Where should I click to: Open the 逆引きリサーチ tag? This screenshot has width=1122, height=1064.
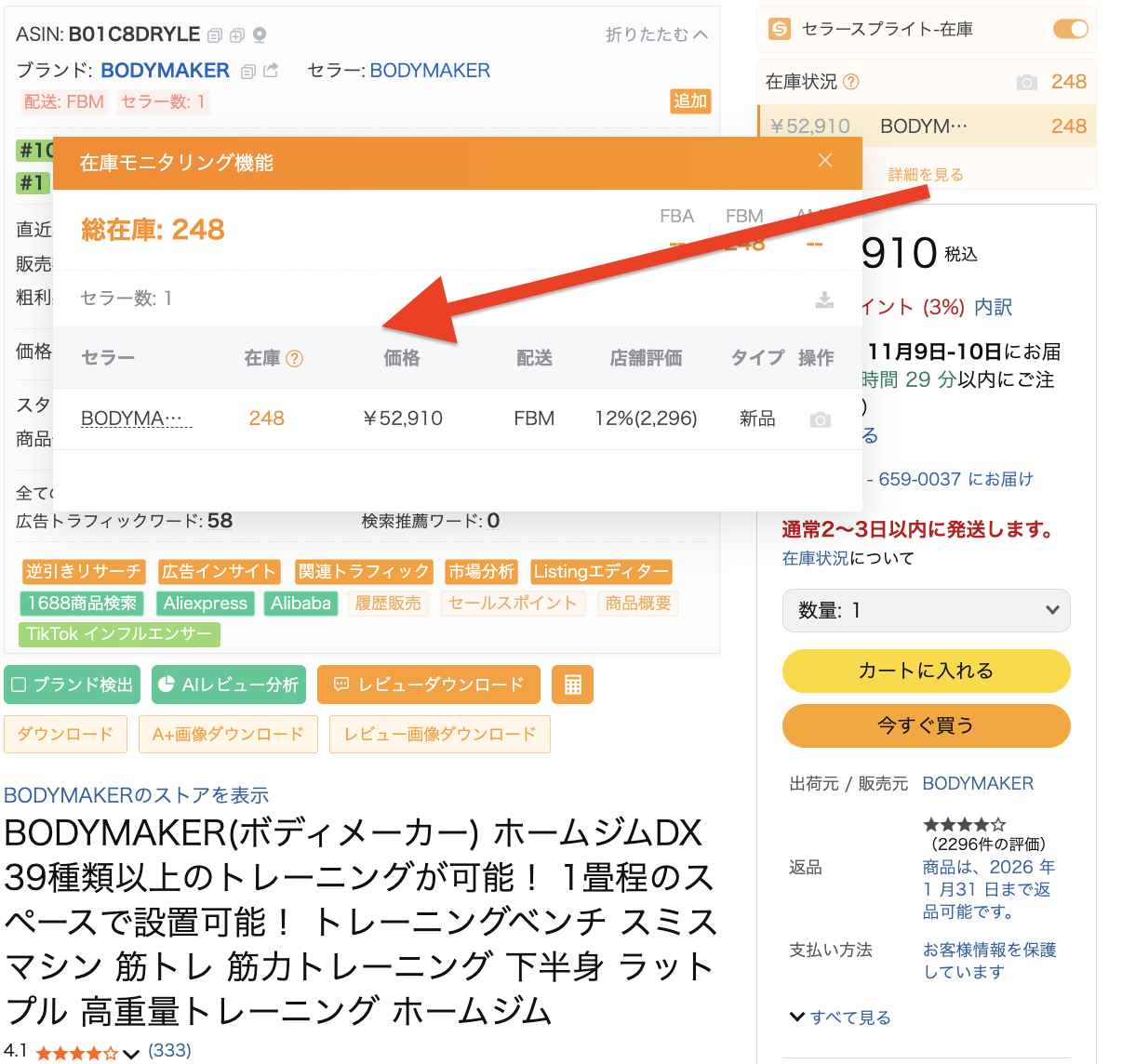click(x=83, y=571)
